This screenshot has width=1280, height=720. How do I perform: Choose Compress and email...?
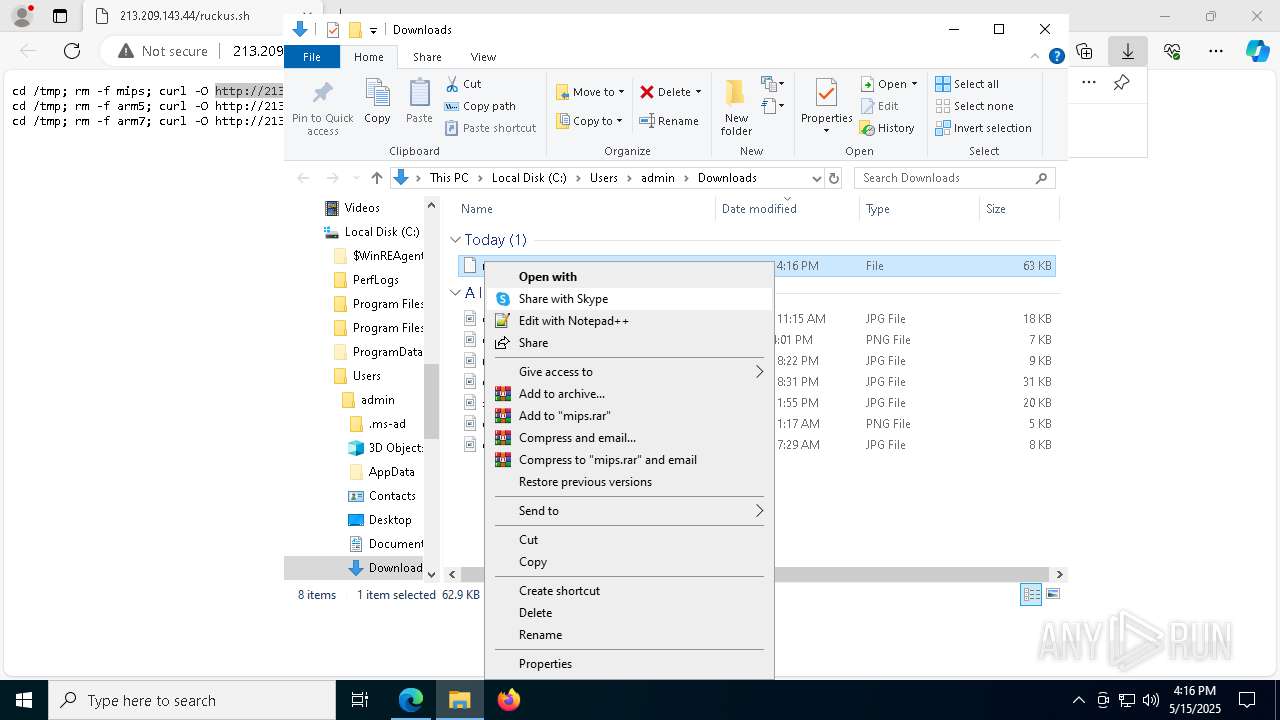(629, 438)
